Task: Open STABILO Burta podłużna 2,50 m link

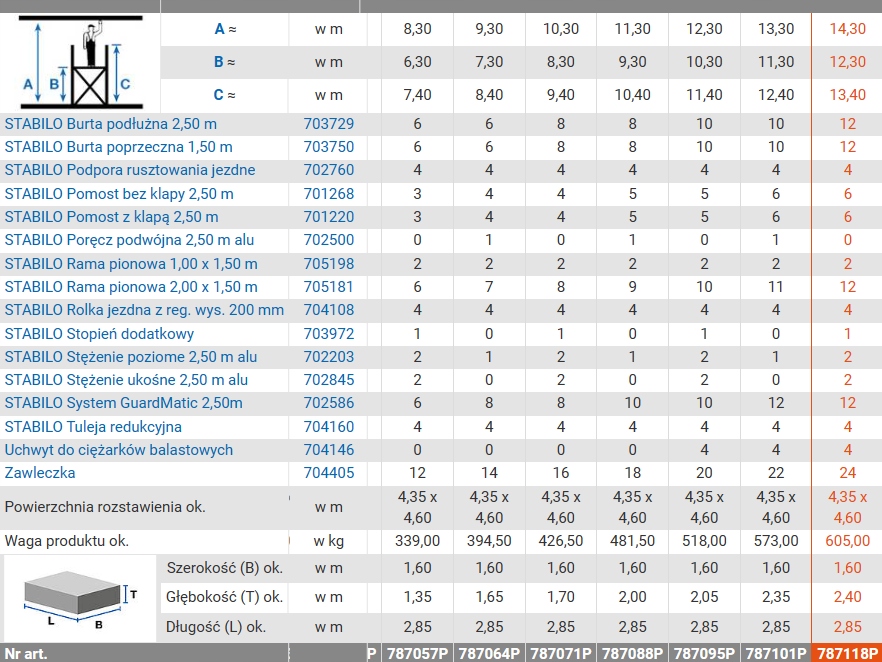Action: coord(111,124)
